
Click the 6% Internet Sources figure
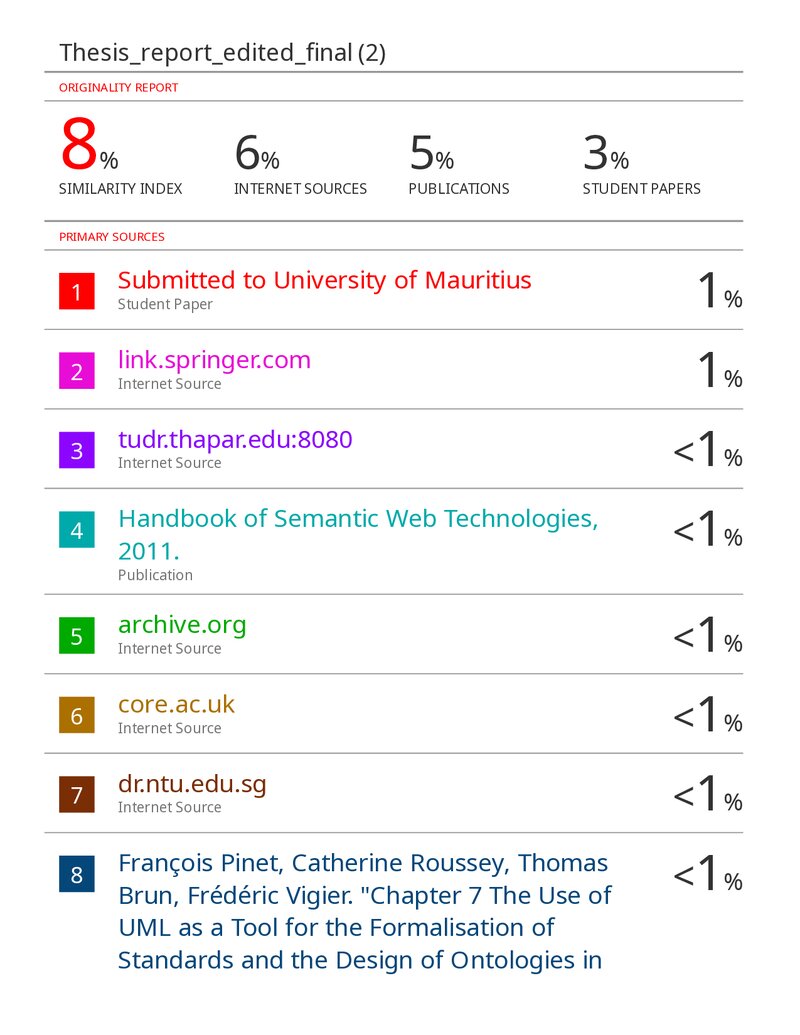pyautogui.click(x=257, y=152)
